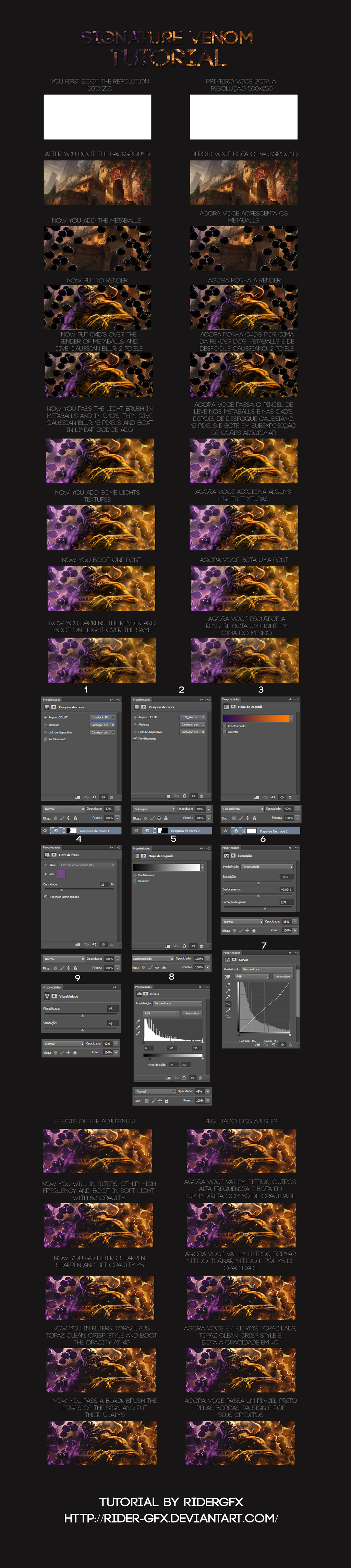Select Abstrato radio in Soft_Warm lookup panel
Screen dimensions: 351x1568
pyautogui.click(x=135, y=725)
